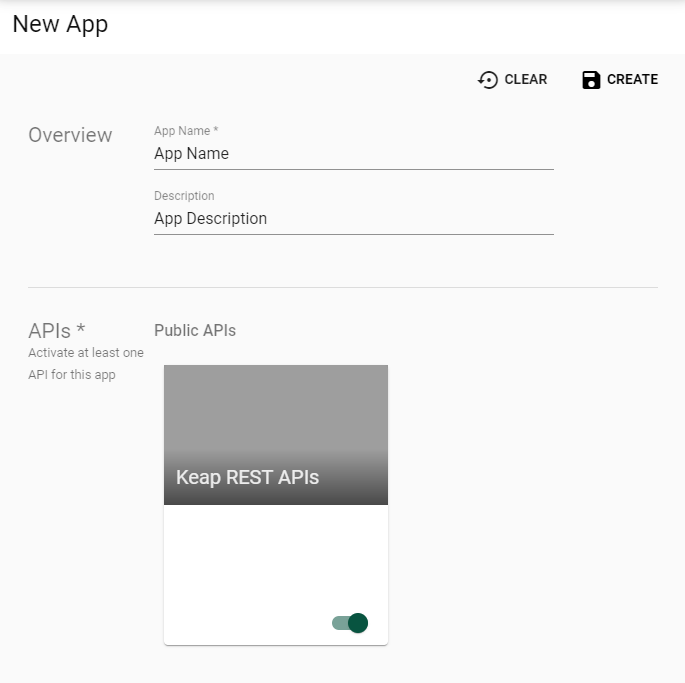Click the dark green toggle knob
This screenshot has width=685, height=683.
358,623
